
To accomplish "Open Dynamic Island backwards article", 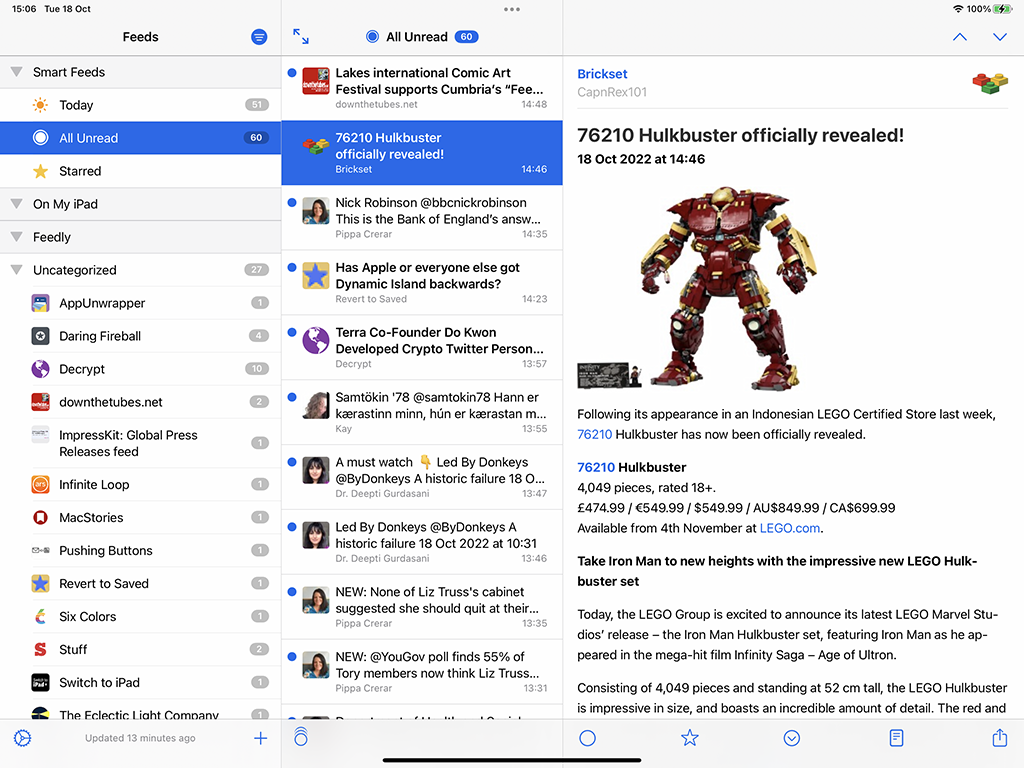I will pos(422,282).
